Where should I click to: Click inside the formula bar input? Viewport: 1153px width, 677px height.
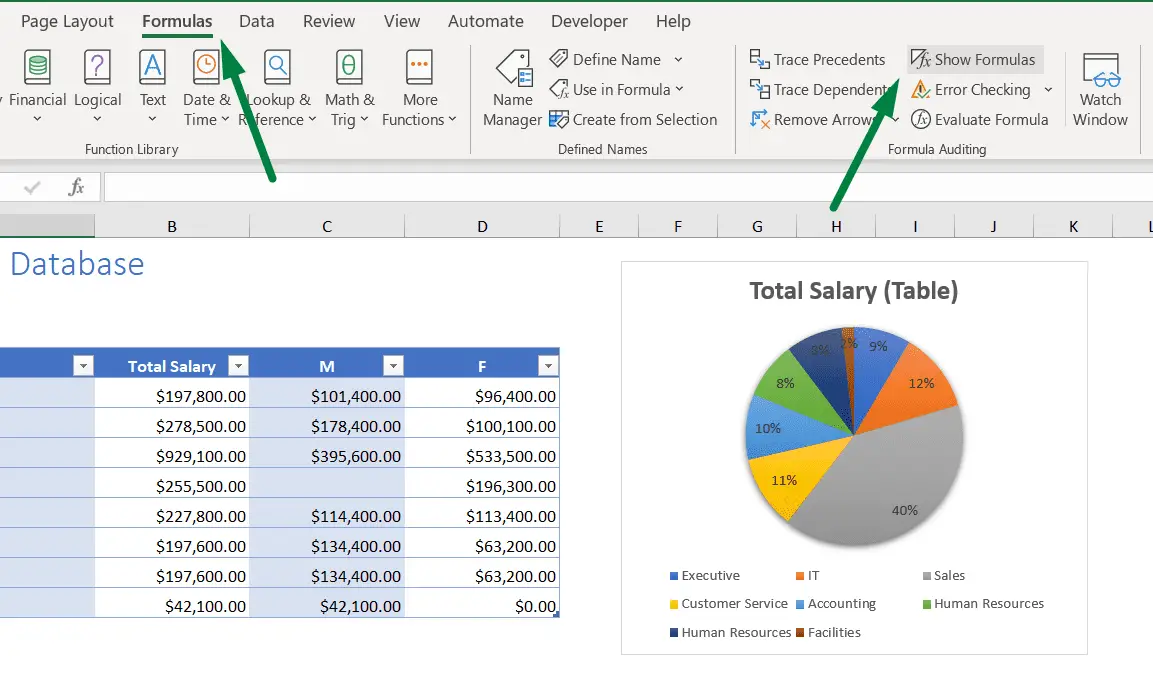point(629,187)
